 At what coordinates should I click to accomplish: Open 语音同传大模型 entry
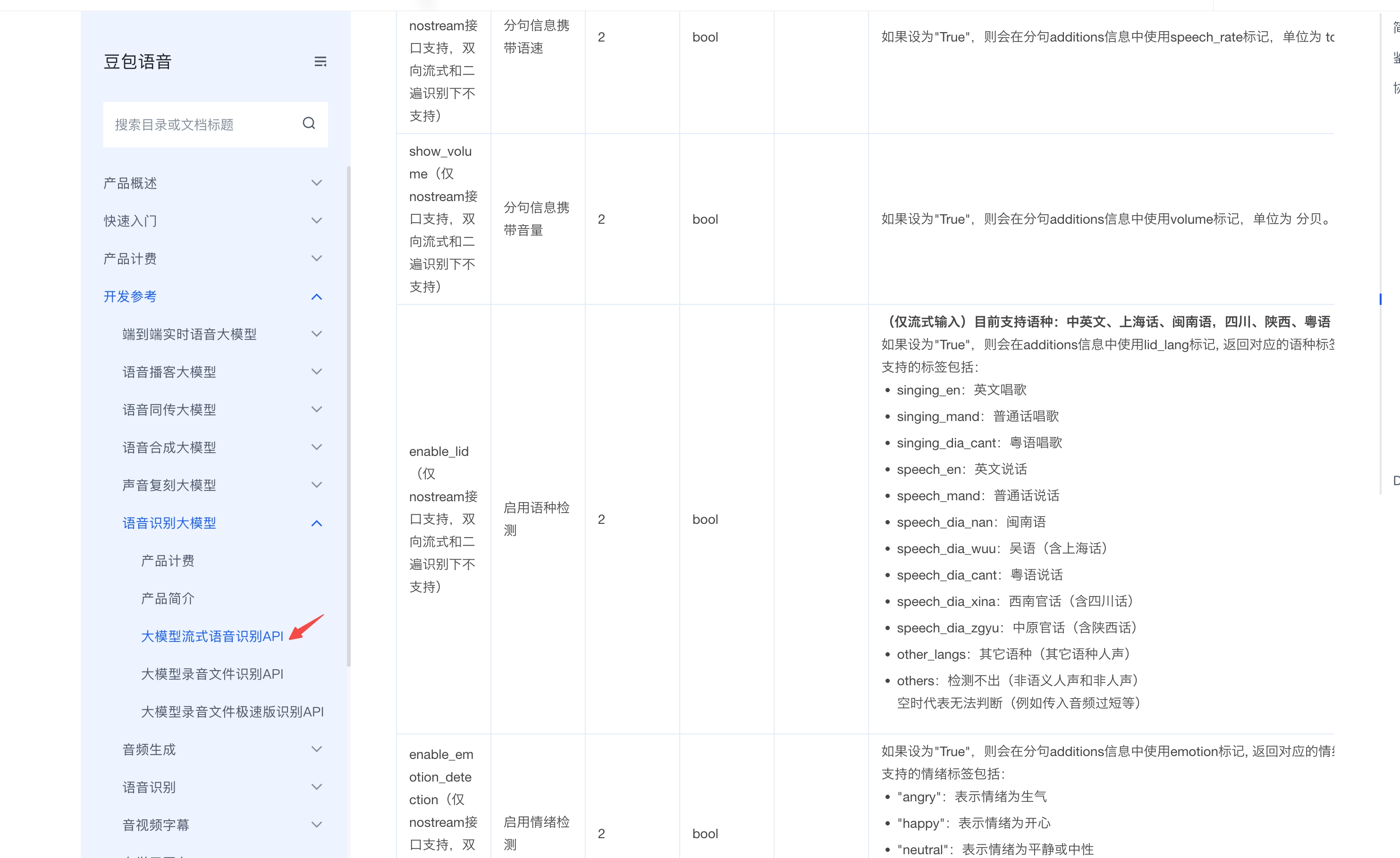point(169,410)
